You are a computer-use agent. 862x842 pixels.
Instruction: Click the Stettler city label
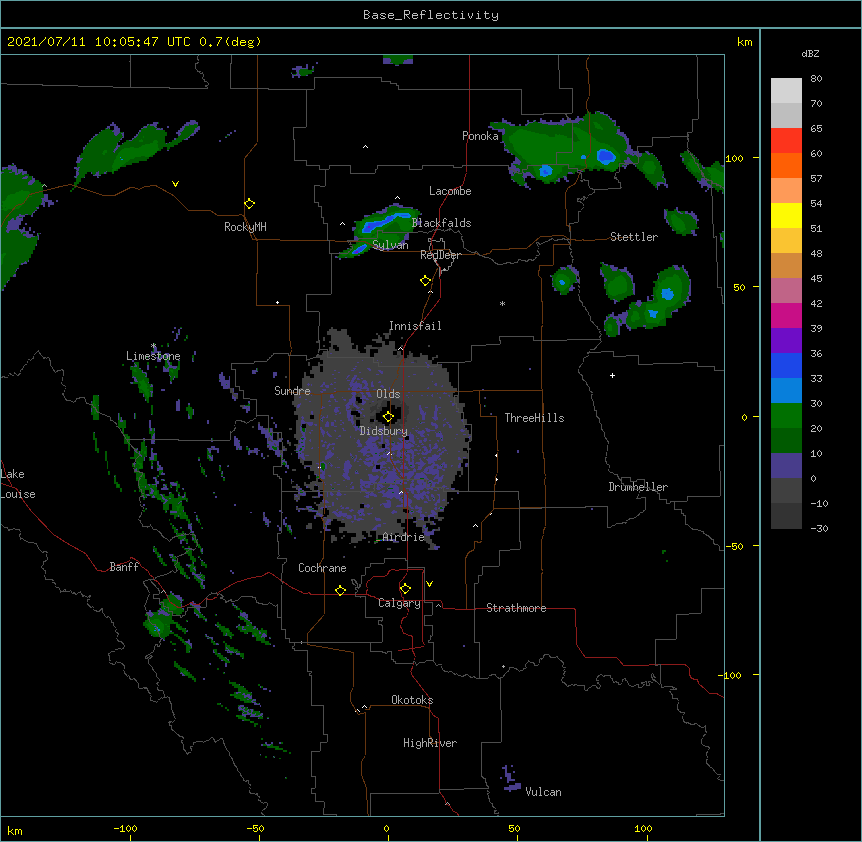coord(634,237)
